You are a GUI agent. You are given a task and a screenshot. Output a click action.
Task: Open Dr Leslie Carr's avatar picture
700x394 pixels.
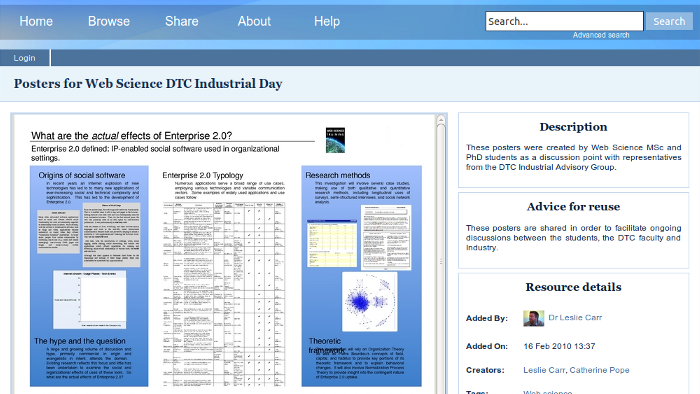533,318
